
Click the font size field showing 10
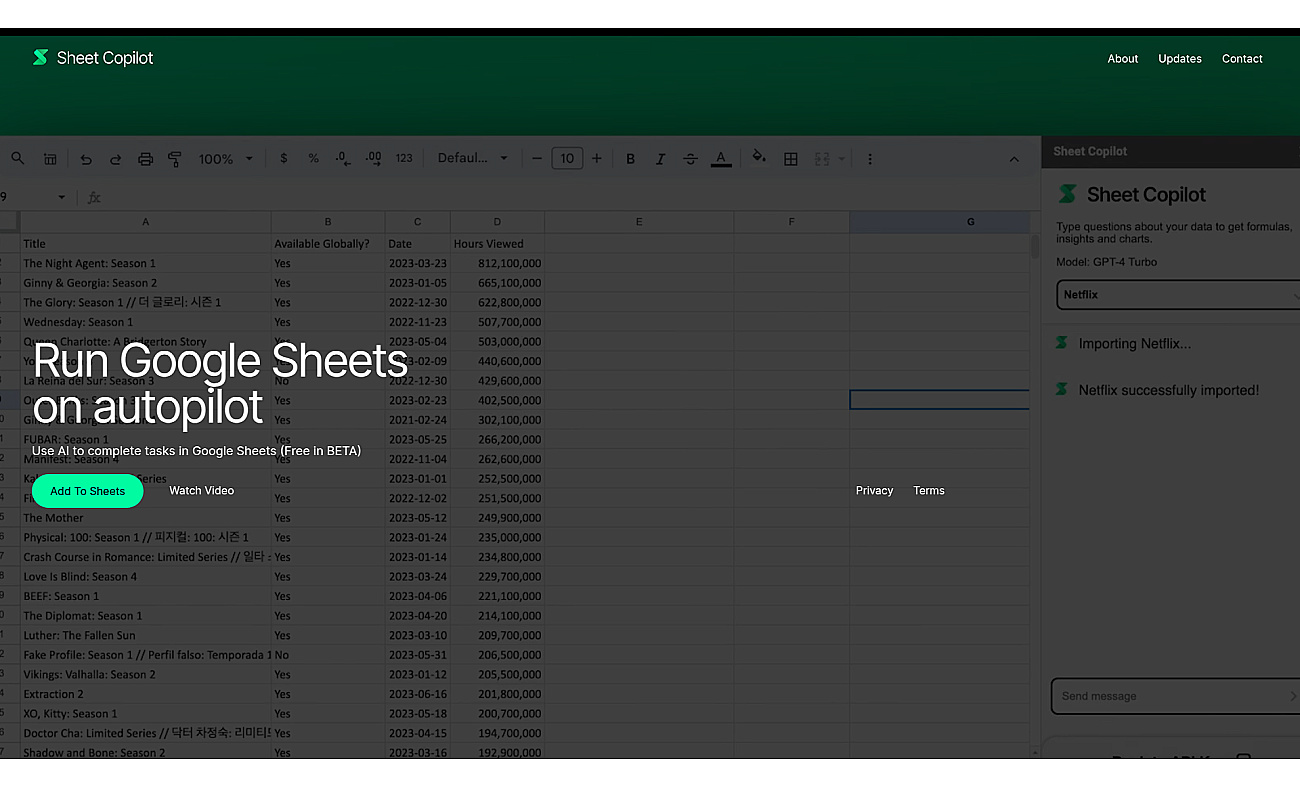[x=567, y=158]
